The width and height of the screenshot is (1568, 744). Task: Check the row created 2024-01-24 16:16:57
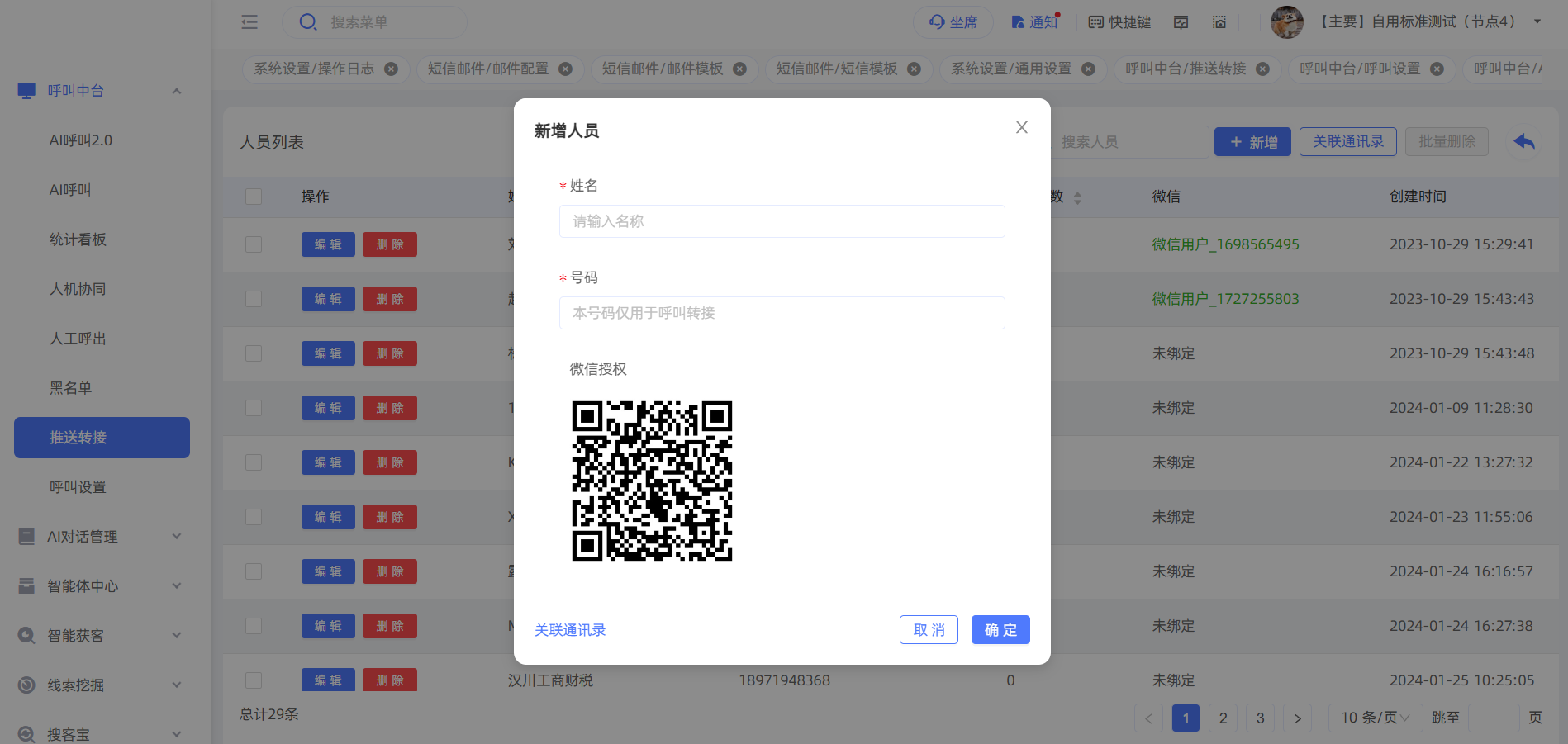[254, 571]
